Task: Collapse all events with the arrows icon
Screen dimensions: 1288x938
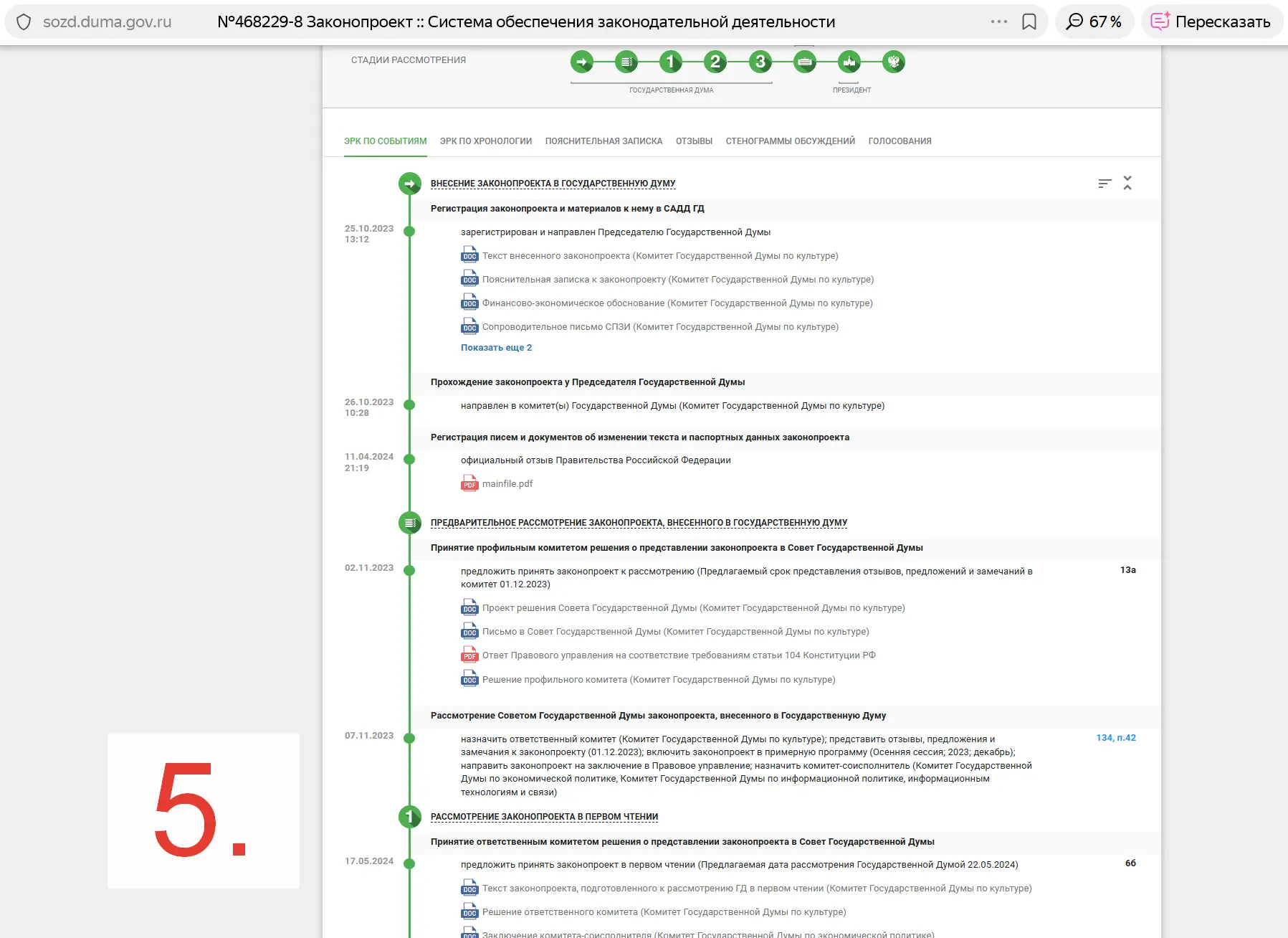Action: (1127, 183)
